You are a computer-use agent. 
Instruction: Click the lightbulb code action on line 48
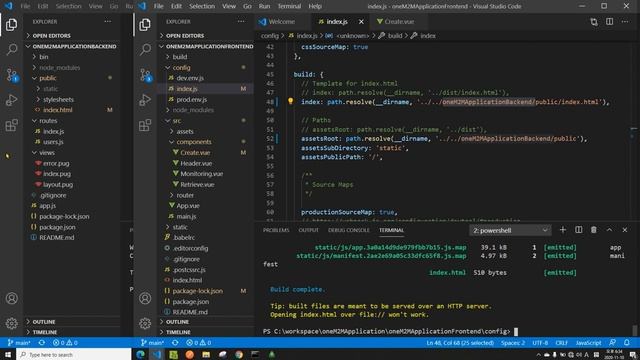tap(290, 101)
